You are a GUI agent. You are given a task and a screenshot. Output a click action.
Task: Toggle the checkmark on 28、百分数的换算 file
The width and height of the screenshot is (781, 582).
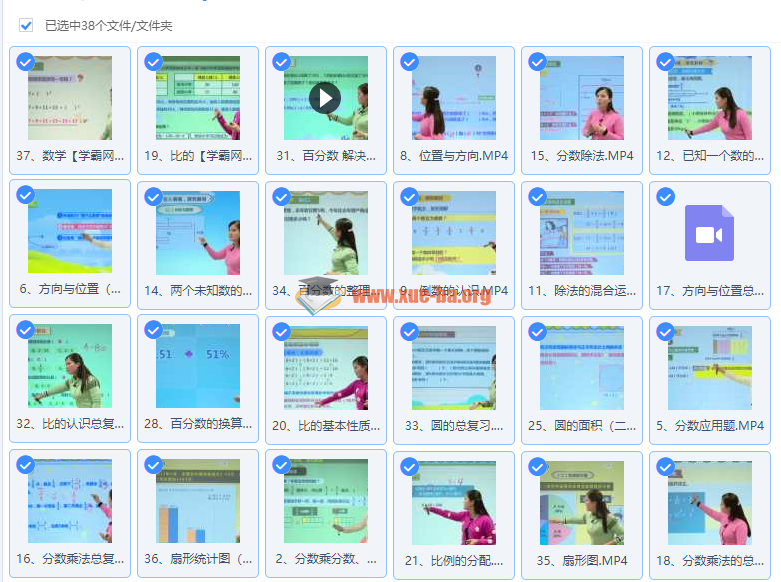(154, 330)
